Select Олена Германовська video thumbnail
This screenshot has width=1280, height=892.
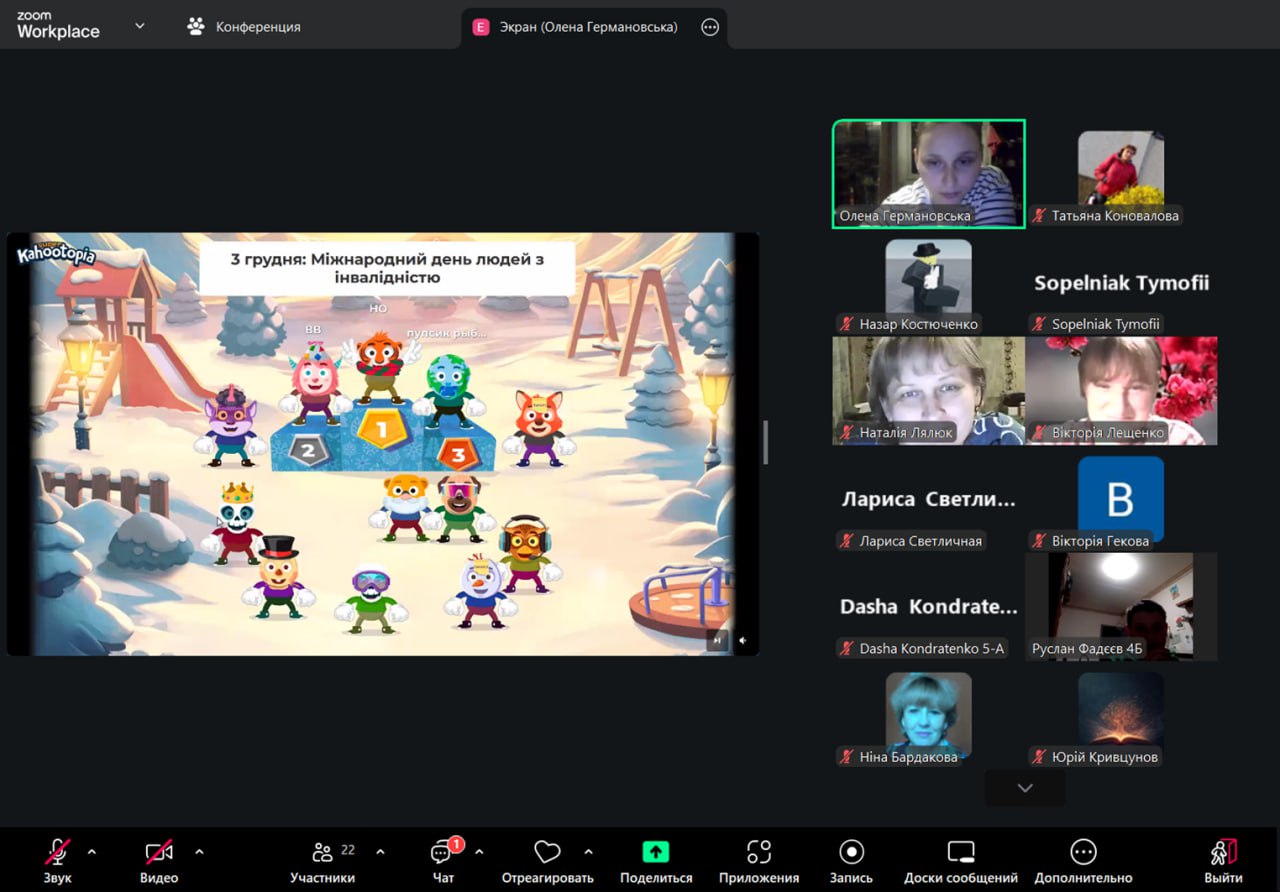(x=928, y=174)
